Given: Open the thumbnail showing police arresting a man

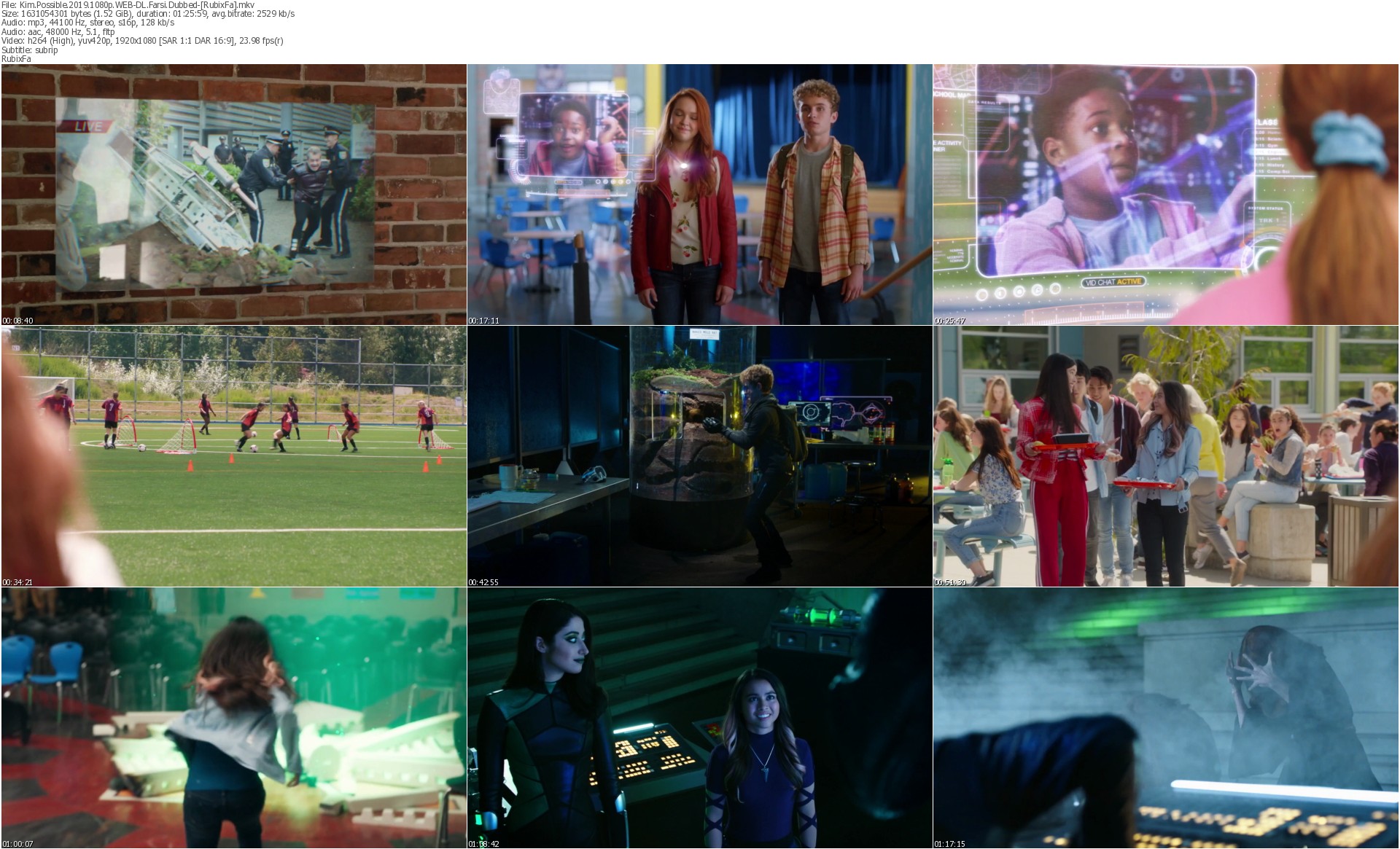Looking at the screenshot, I should click(234, 195).
